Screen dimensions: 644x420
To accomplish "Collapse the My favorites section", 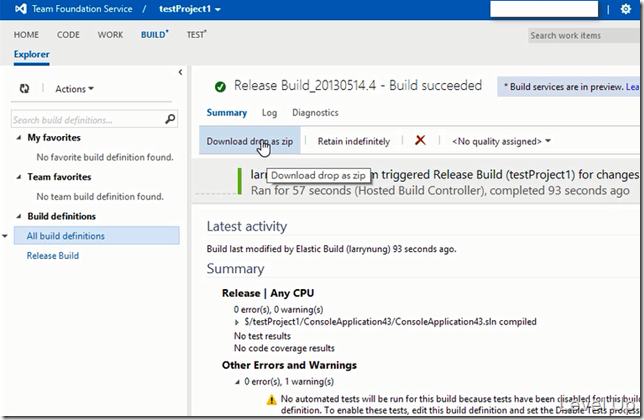I will pos(18,138).
